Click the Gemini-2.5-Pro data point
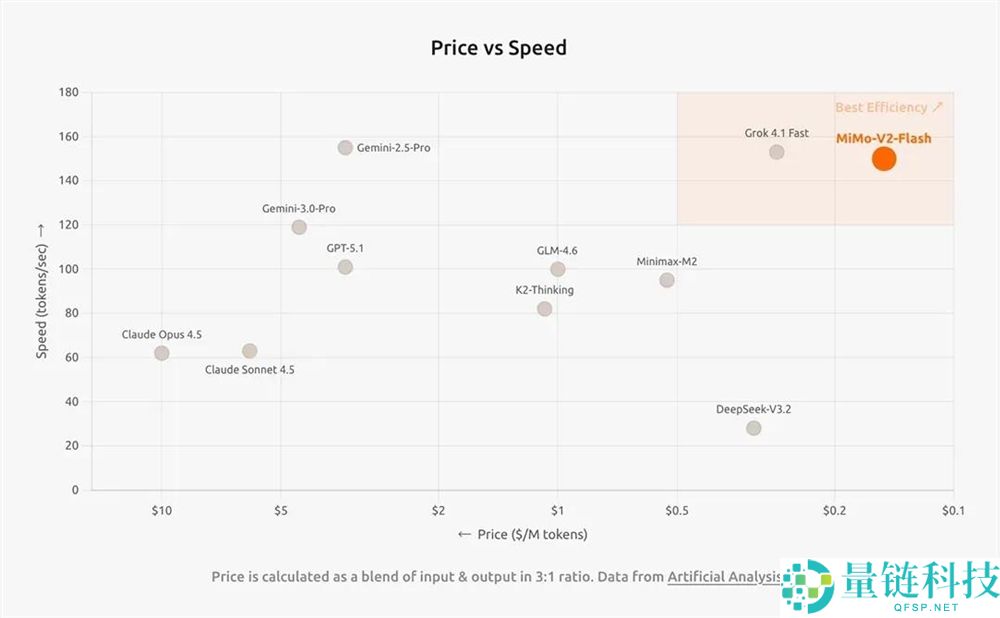 345,148
